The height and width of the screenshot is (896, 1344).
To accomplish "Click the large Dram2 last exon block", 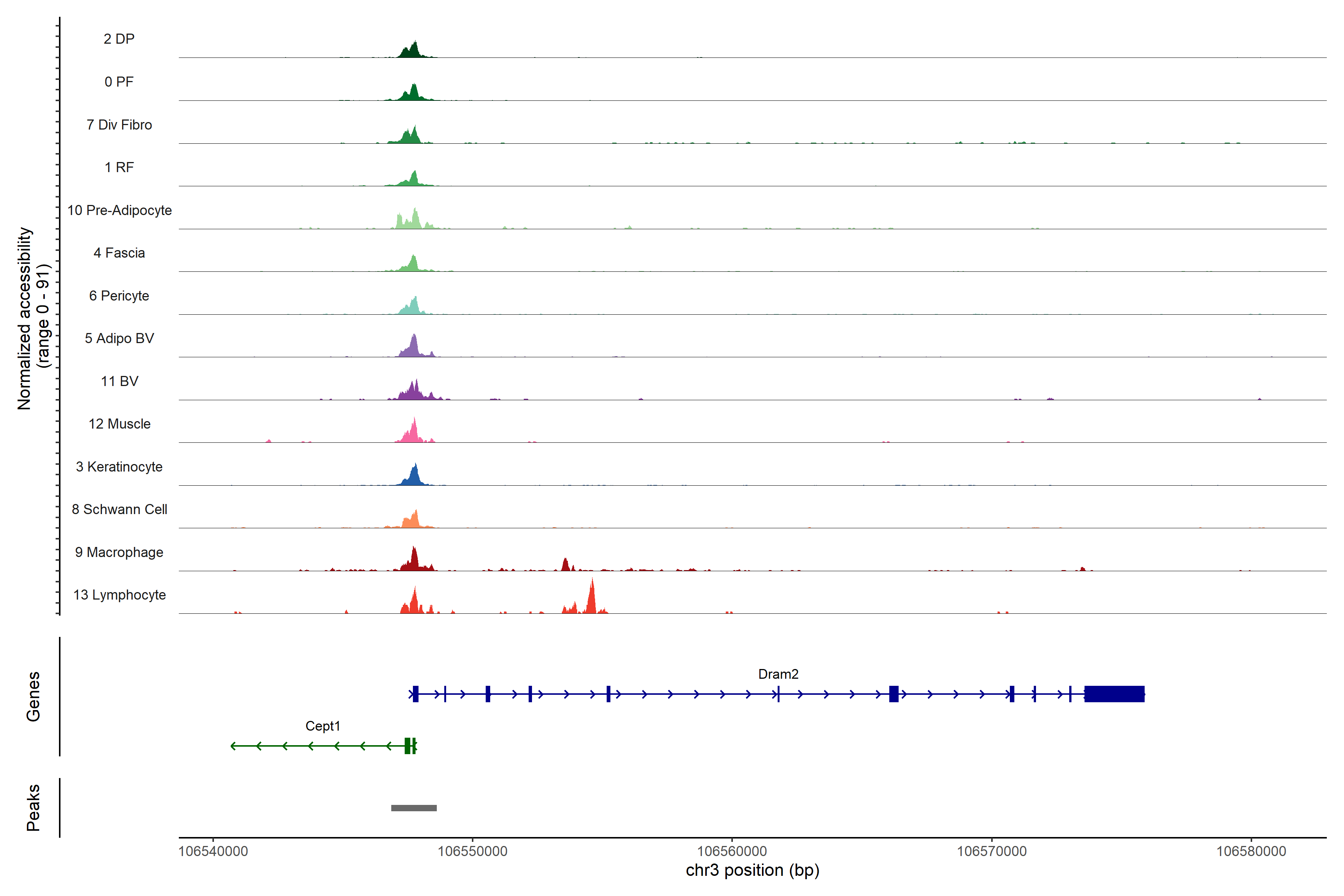I will pyautogui.click(x=1114, y=694).
